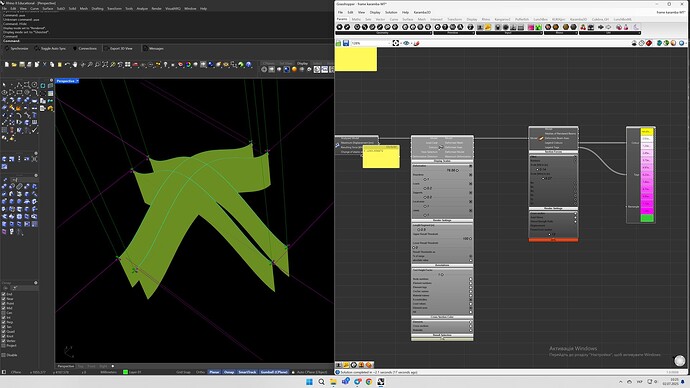Click Toggle Auto Sync button
The width and height of the screenshot is (690, 388).
[x=50, y=48]
